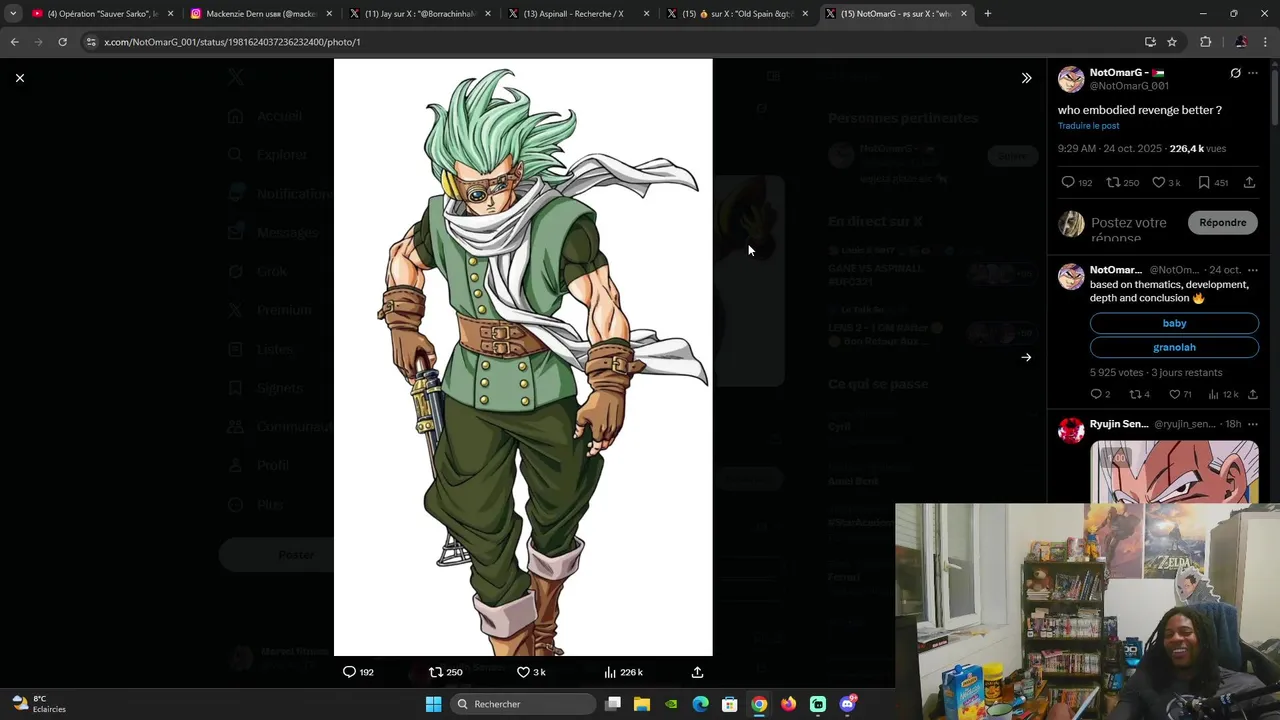Open Grok icon beside NotOmarG's post header
Screen dimensions: 1280x720
click(x=1235, y=73)
